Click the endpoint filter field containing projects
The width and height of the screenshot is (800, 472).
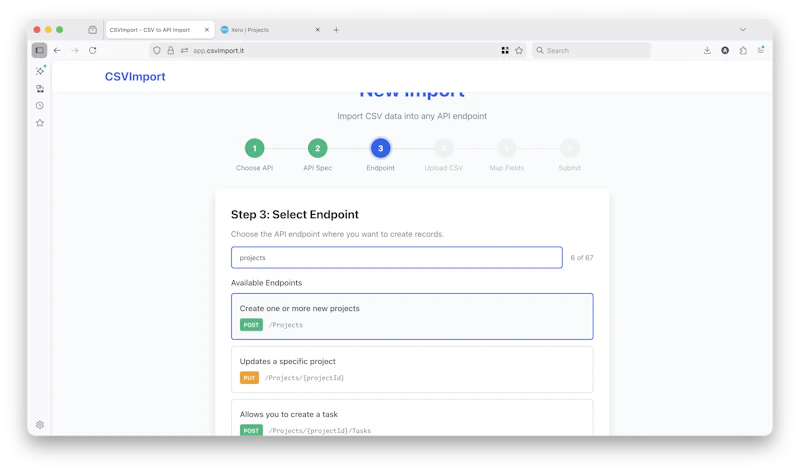396,258
